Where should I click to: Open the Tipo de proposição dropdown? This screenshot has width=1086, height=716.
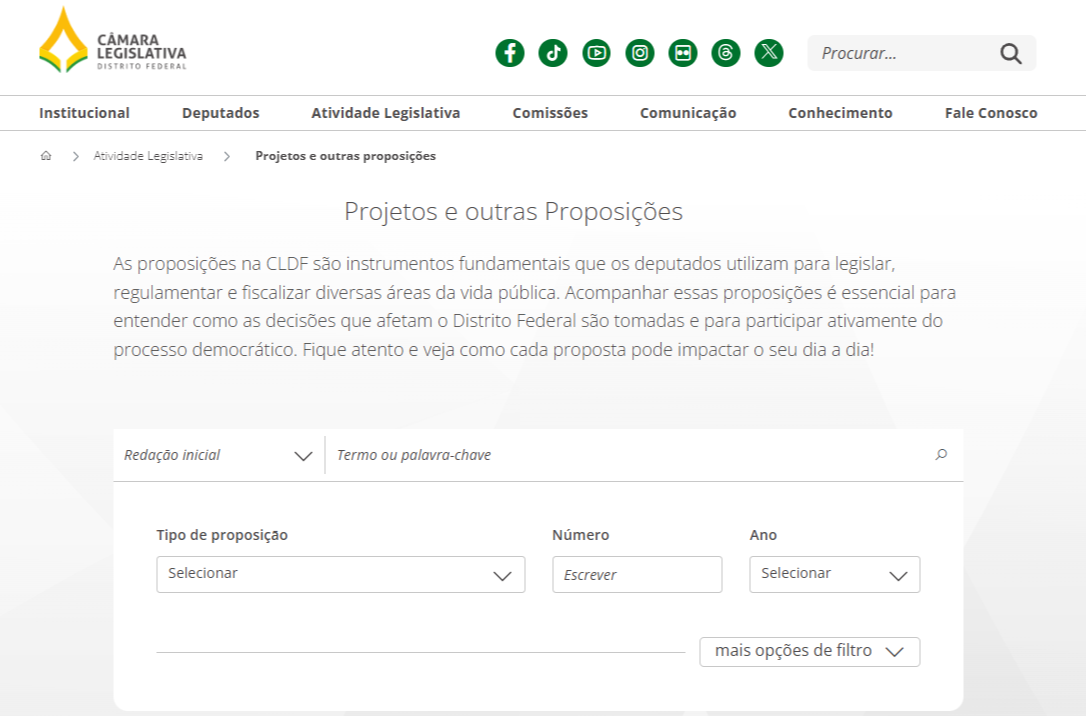(x=340, y=575)
